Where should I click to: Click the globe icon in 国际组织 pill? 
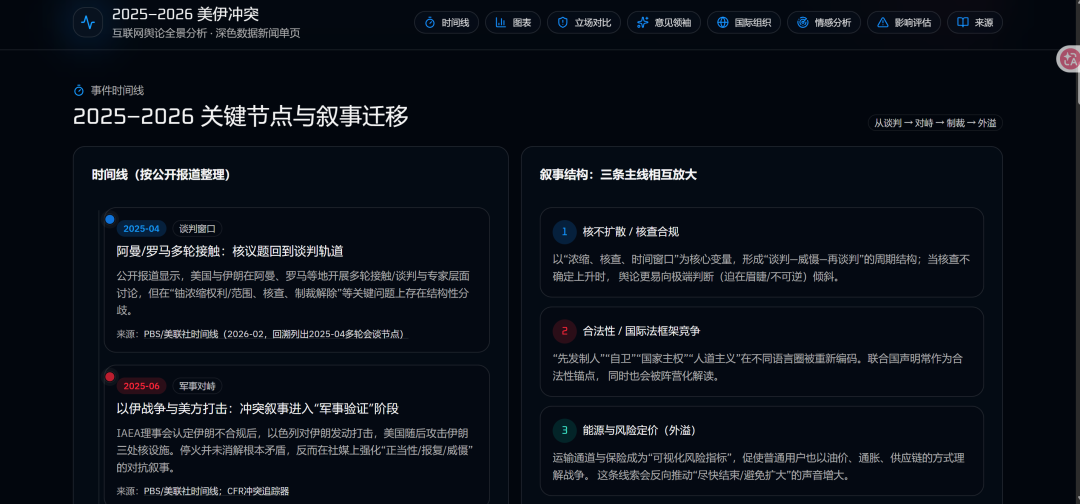tap(723, 23)
